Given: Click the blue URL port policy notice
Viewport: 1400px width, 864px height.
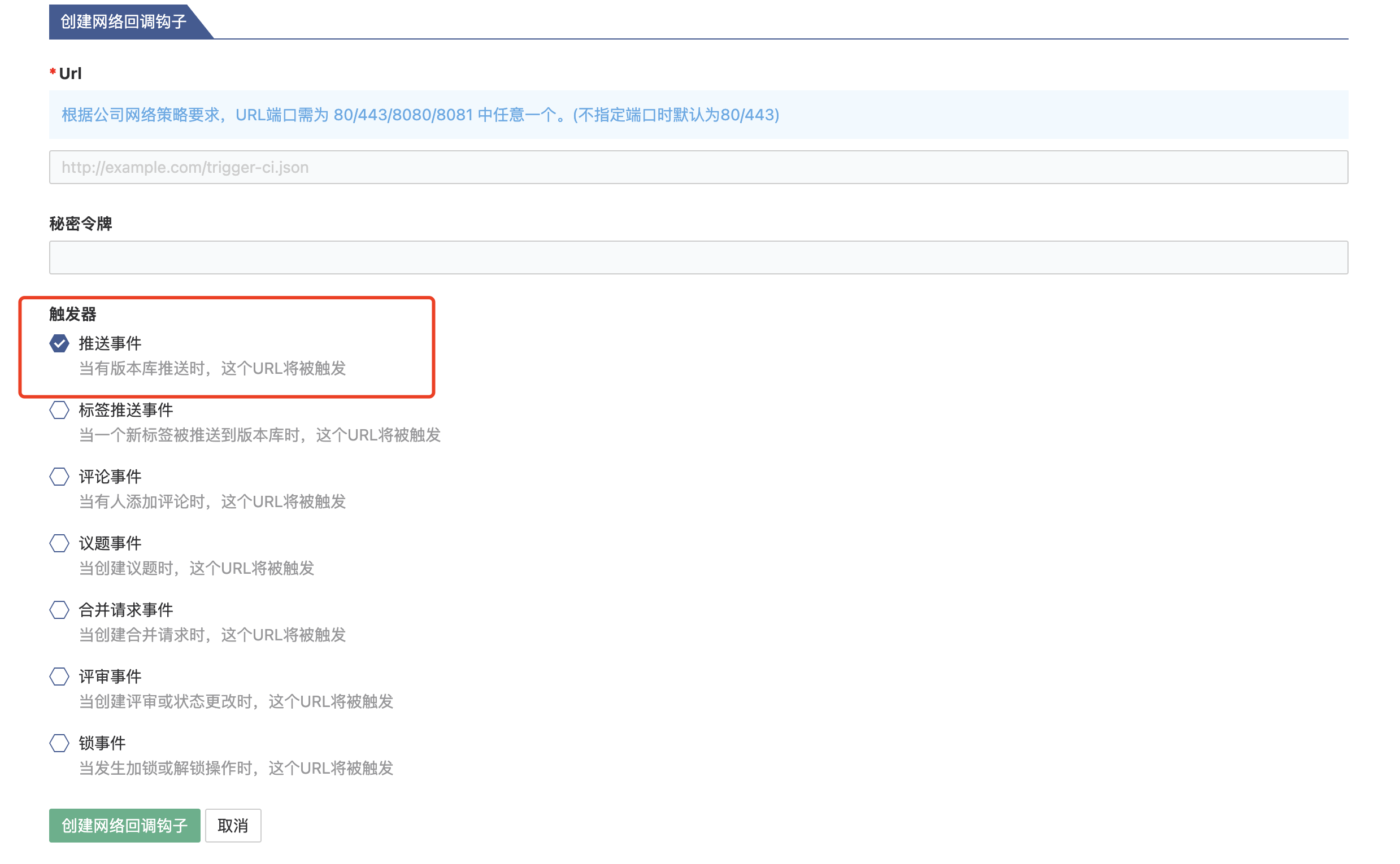Looking at the screenshot, I should pos(420,115).
